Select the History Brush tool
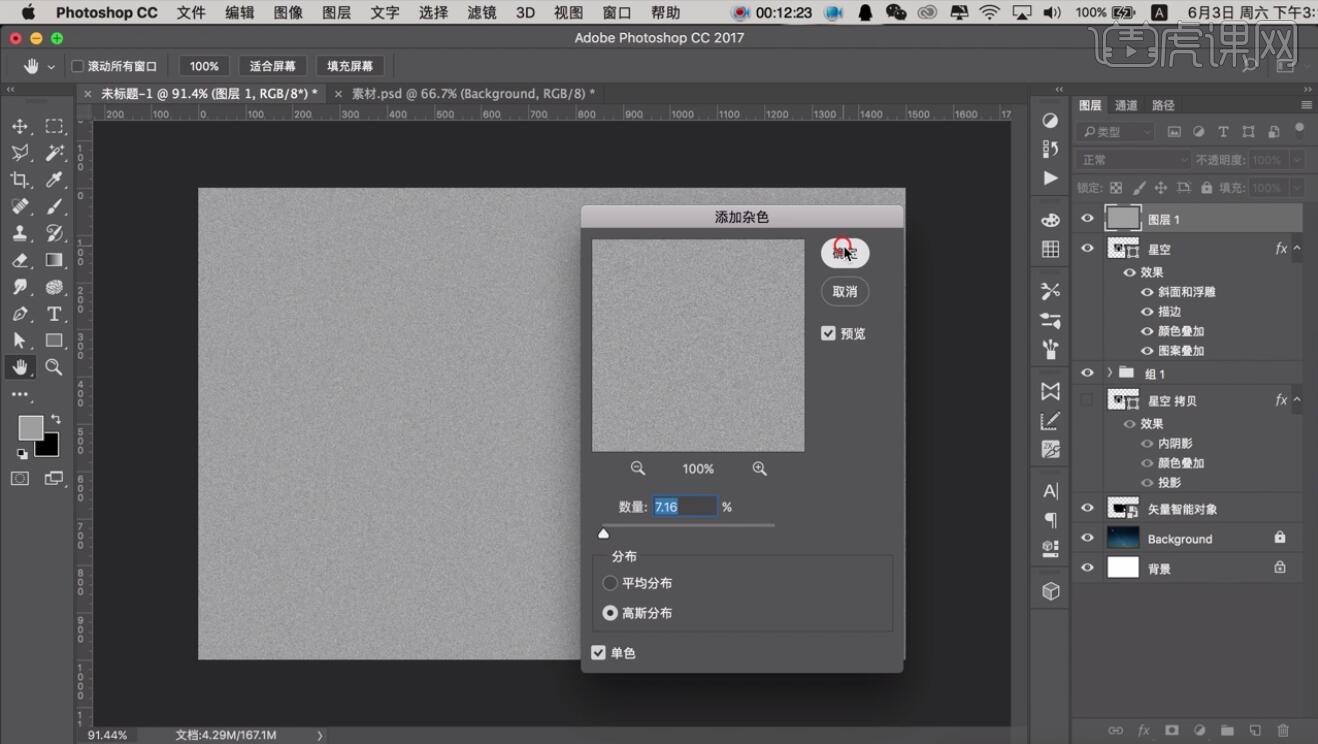Screen dimensions: 1318x744 point(54,233)
